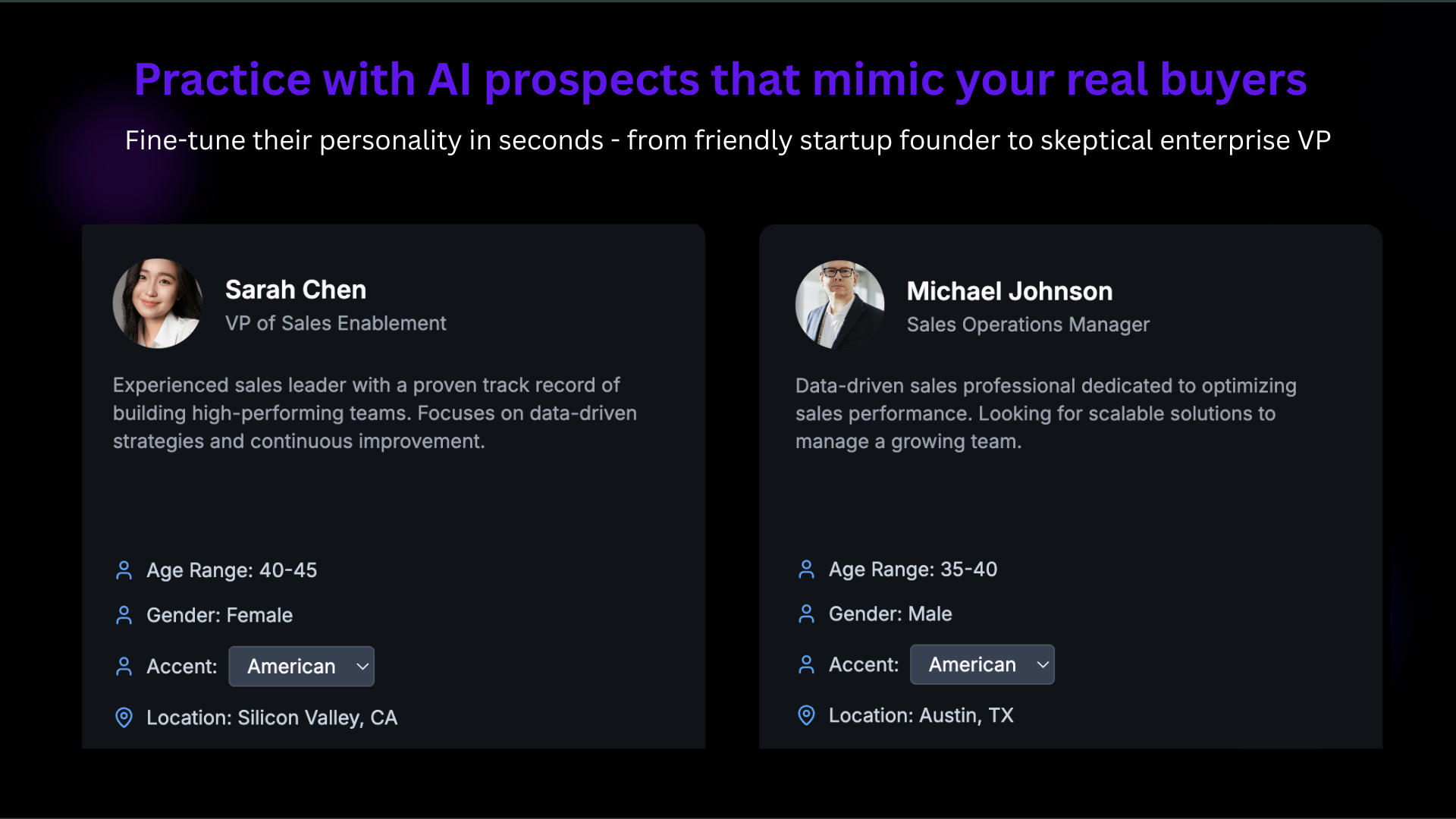Click Sarah Chen's description paragraph
This screenshot has width=1456, height=819.
375,413
